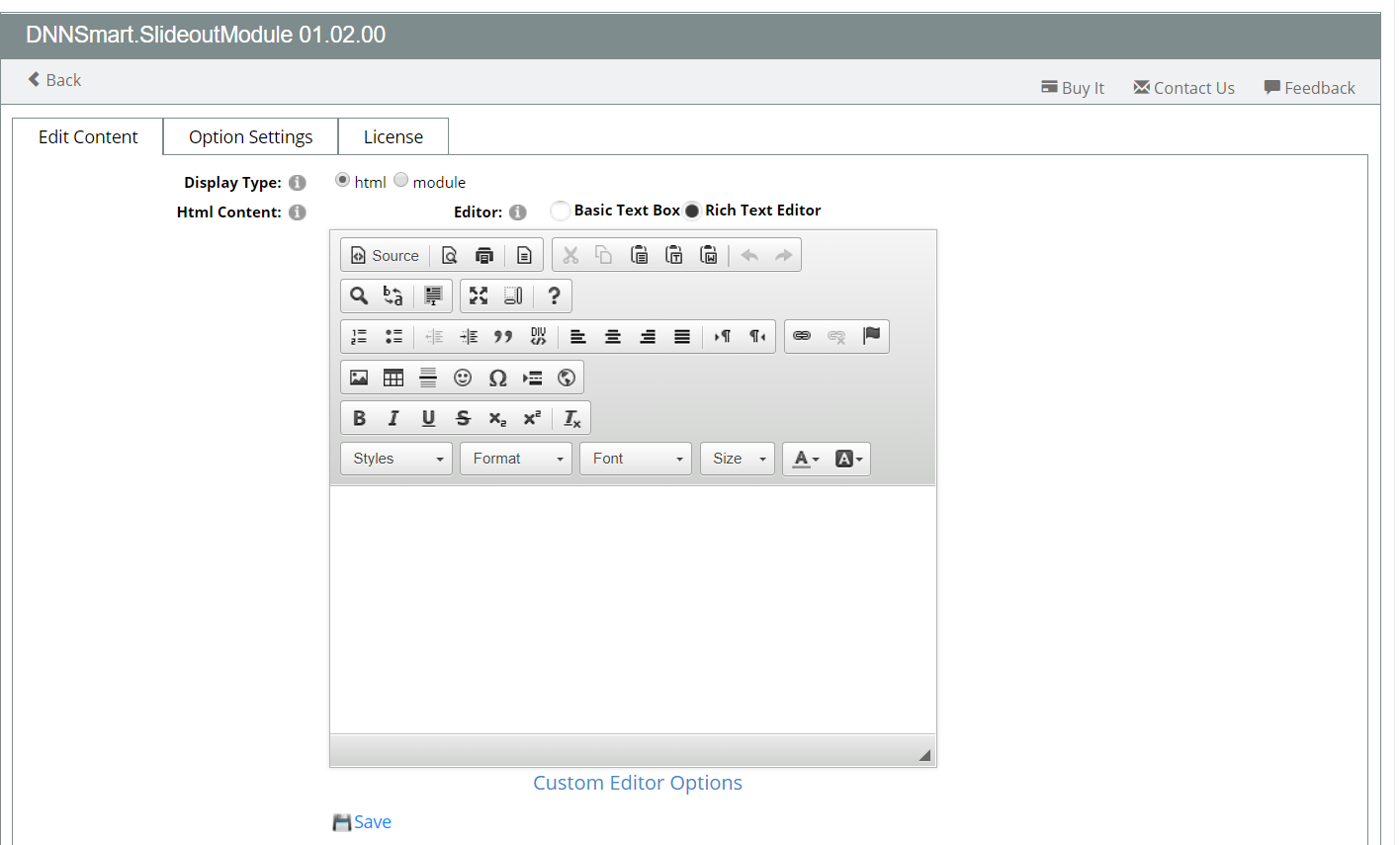This screenshot has height=845, width=1400.
Task: Select the html display type radio
Action: [342, 180]
